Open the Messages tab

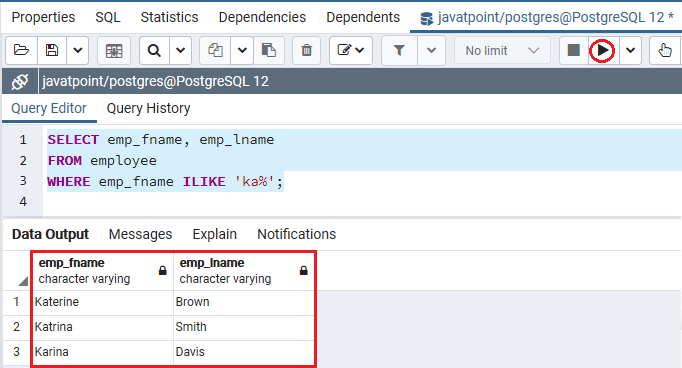140,234
